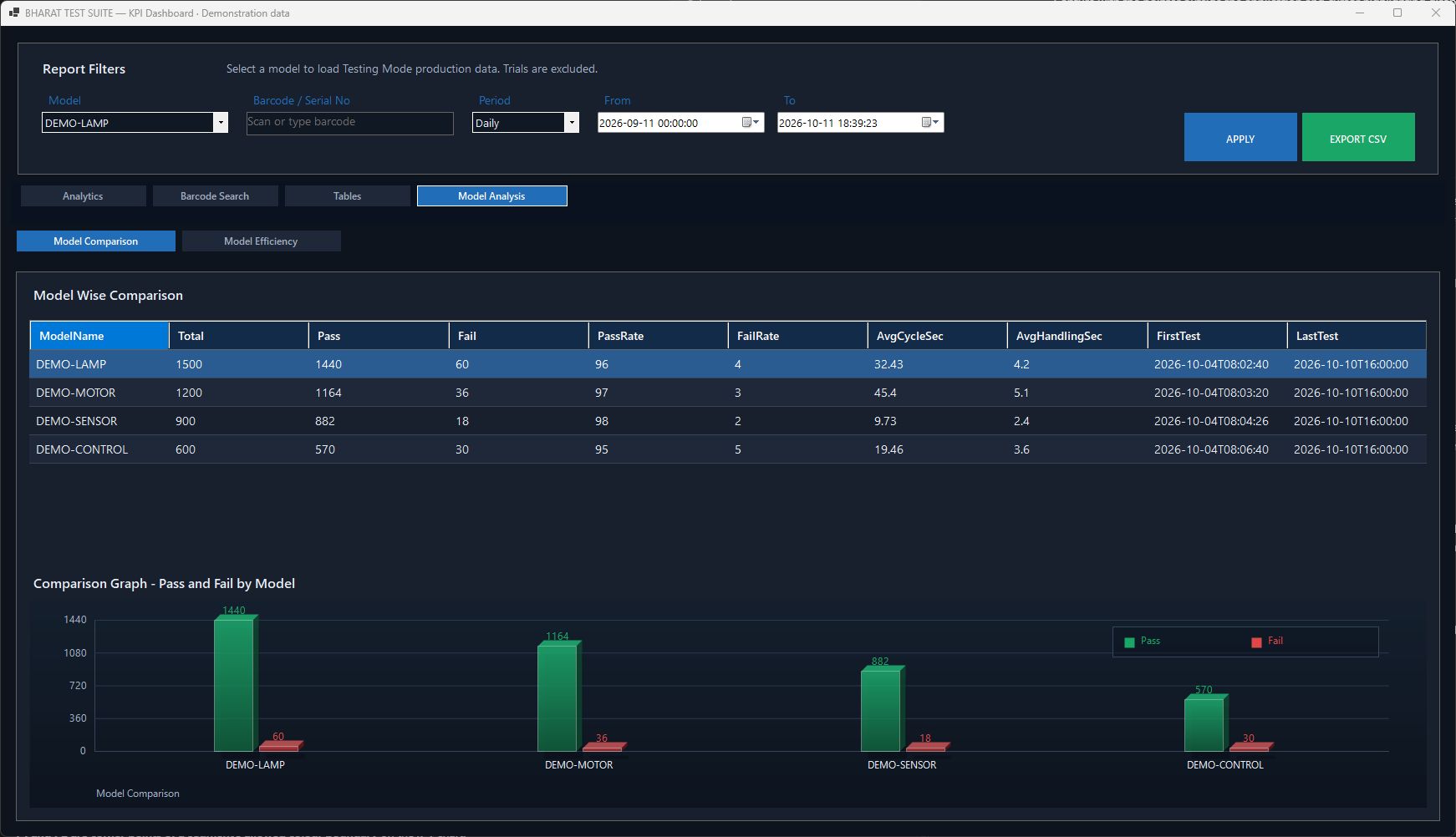This screenshot has height=837, width=1456.
Task: Click the blue APPLY button
Action: pos(1240,137)
